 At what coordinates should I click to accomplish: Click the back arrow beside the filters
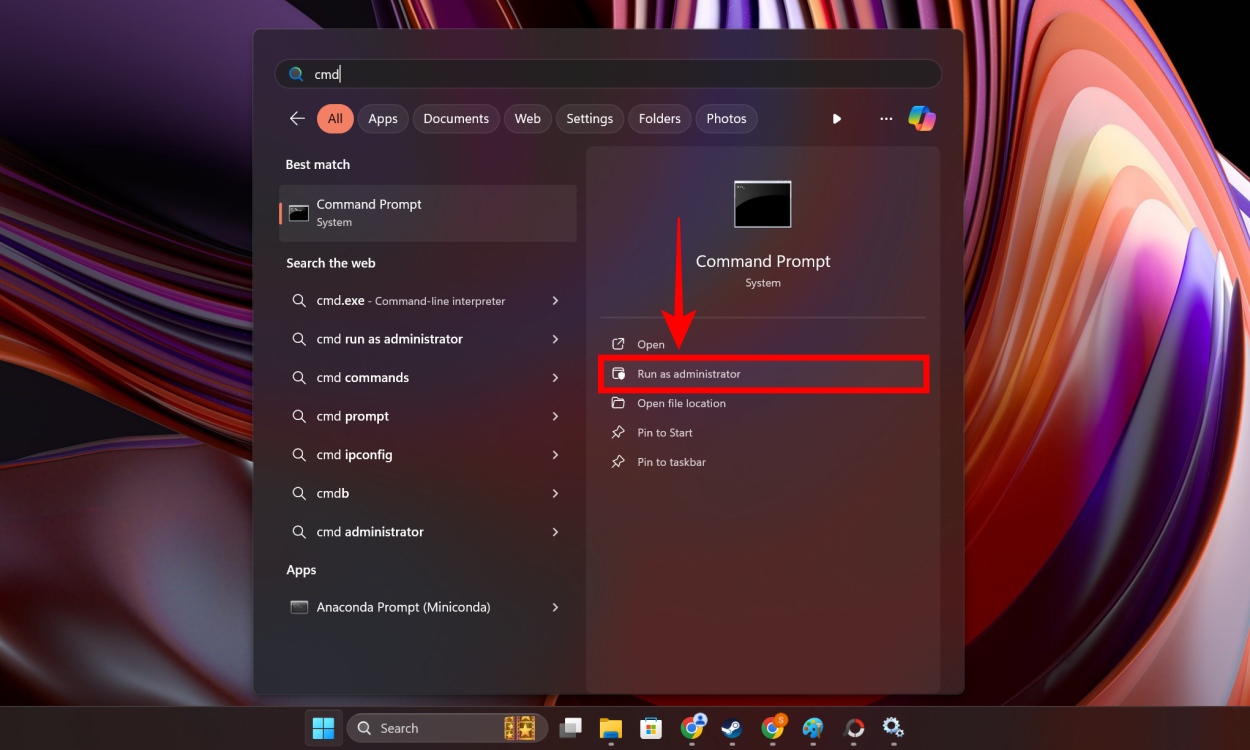(296, 118)
